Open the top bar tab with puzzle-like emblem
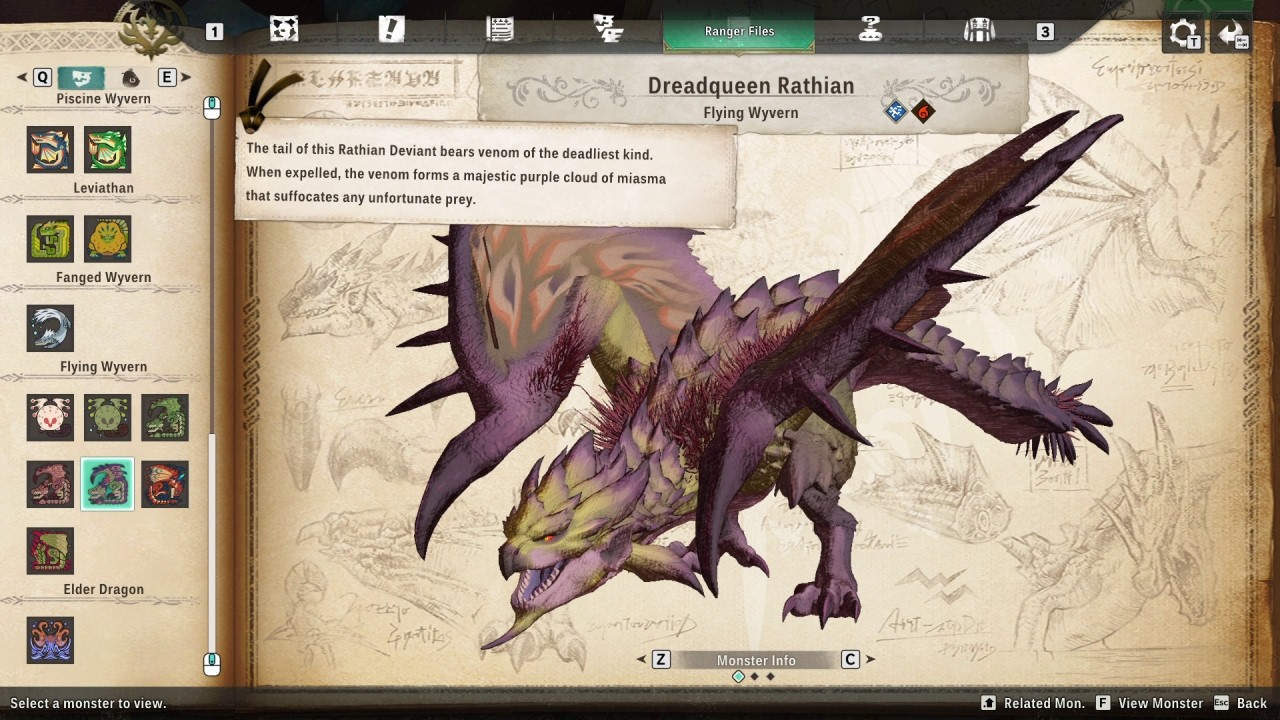The width and height of the screenshot is (1280, 720). click(x=284, y=30)
